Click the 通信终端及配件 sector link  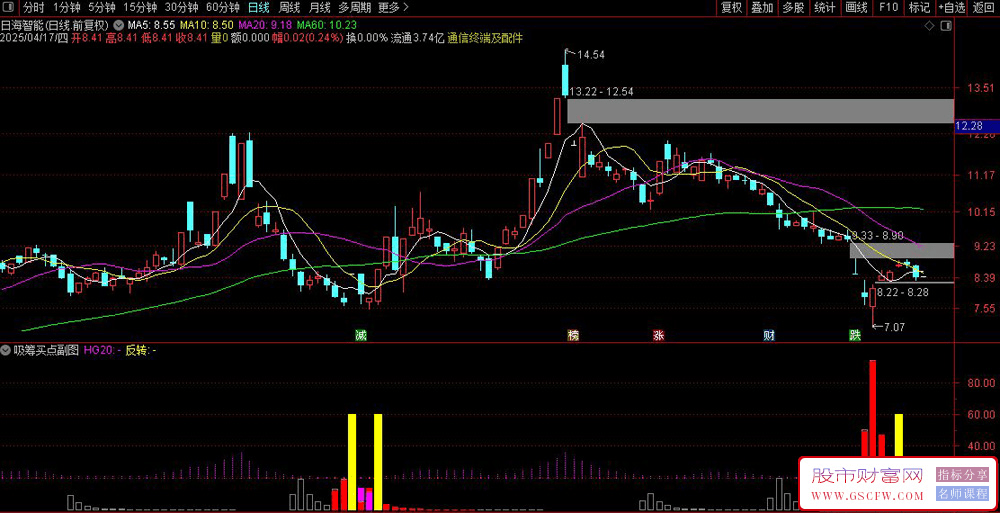coord(485,38)
